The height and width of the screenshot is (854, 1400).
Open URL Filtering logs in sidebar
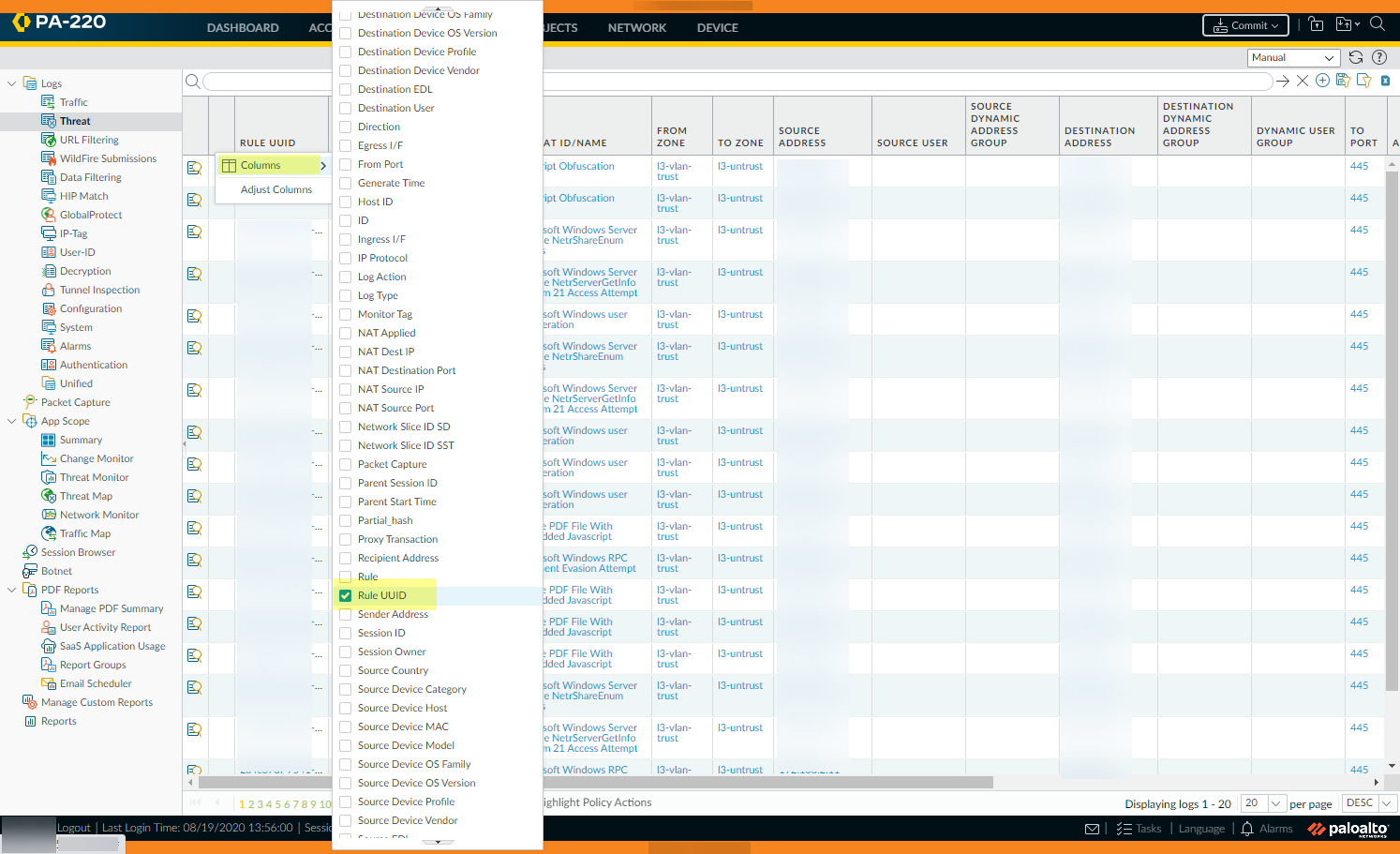pyautogui.click(x=89, y=140)
